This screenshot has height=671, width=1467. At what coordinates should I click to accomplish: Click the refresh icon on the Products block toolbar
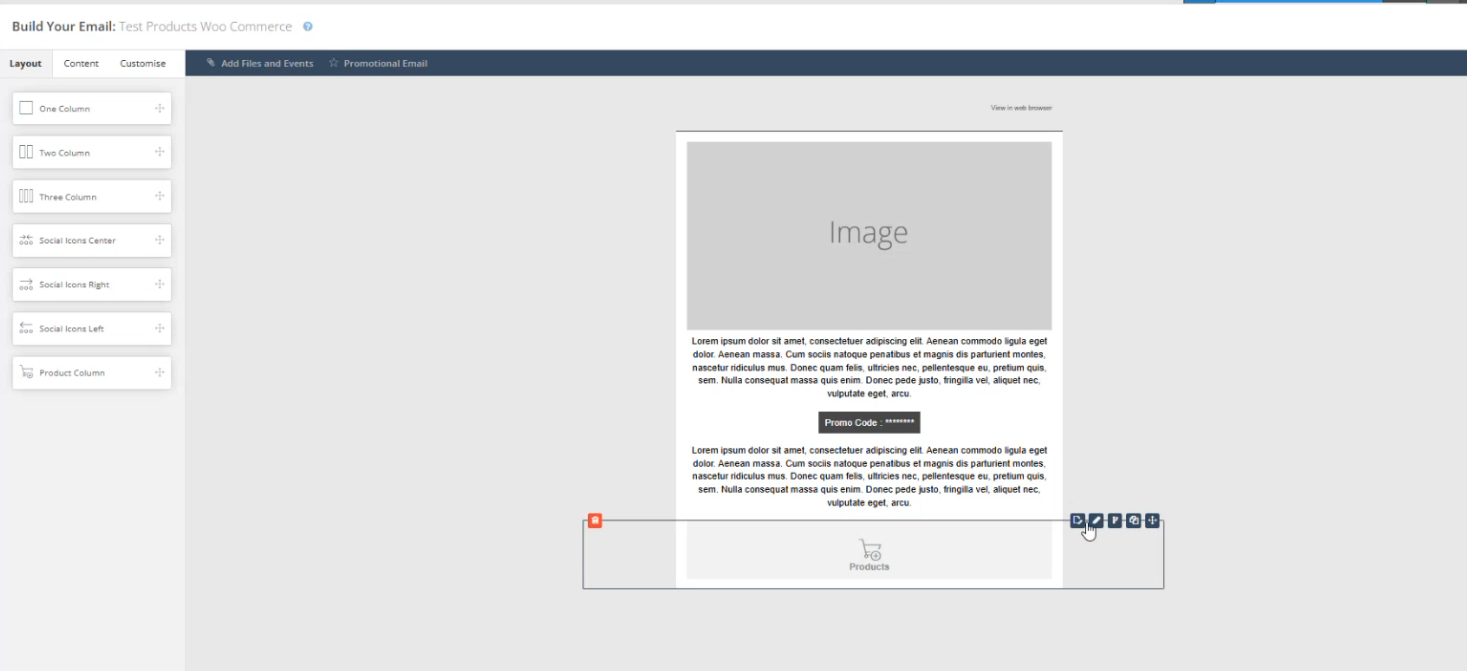1132,520
